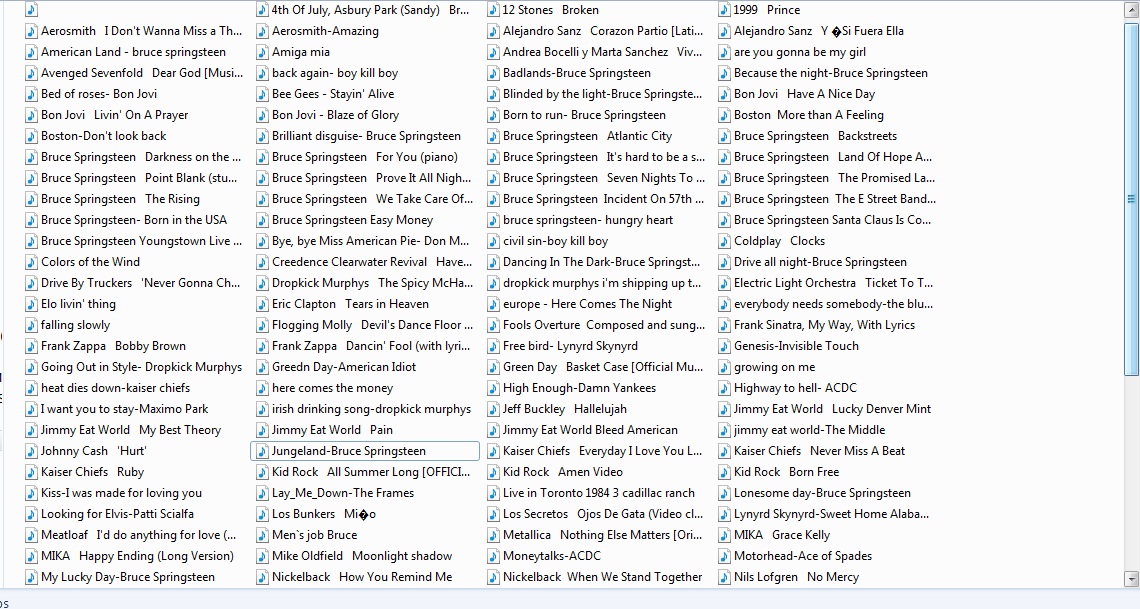Click icon next to 'Eric Clapton Tears in Heaven'

pyautogui.click(x=262, y=304)
